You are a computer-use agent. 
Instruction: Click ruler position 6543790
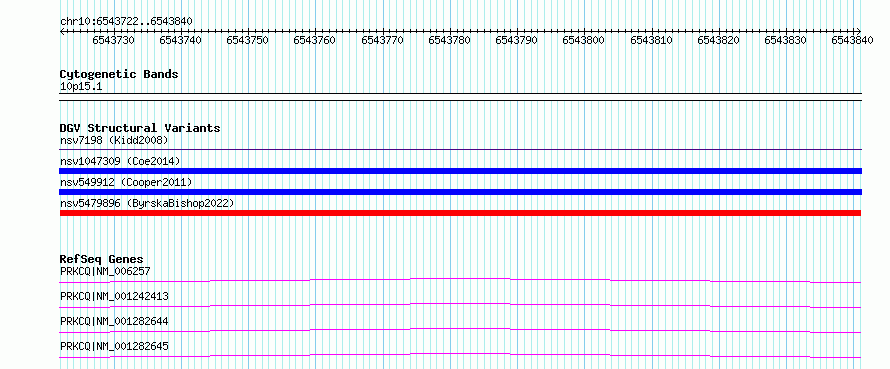516,40
